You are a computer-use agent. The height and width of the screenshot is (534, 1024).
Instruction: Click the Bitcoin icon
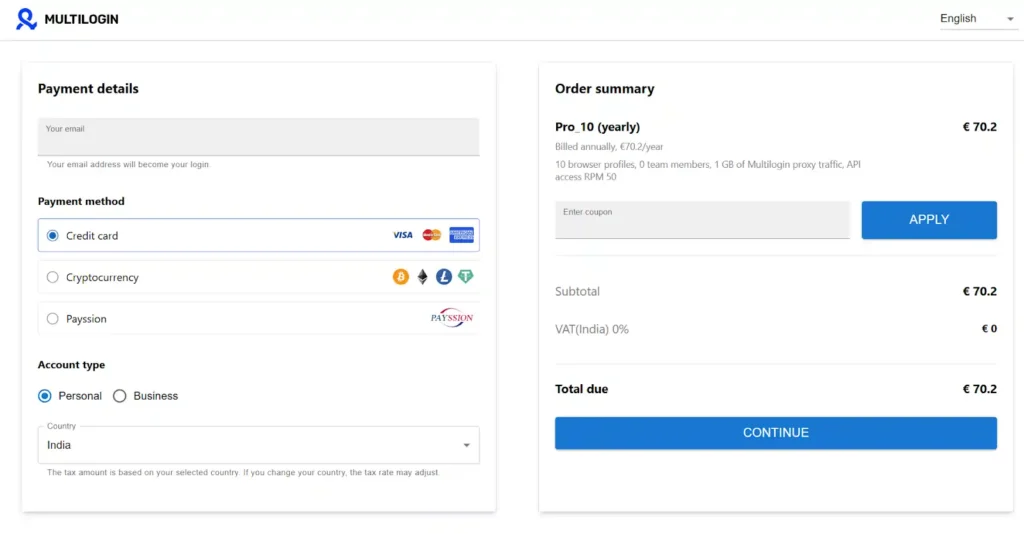click(401, 277)
